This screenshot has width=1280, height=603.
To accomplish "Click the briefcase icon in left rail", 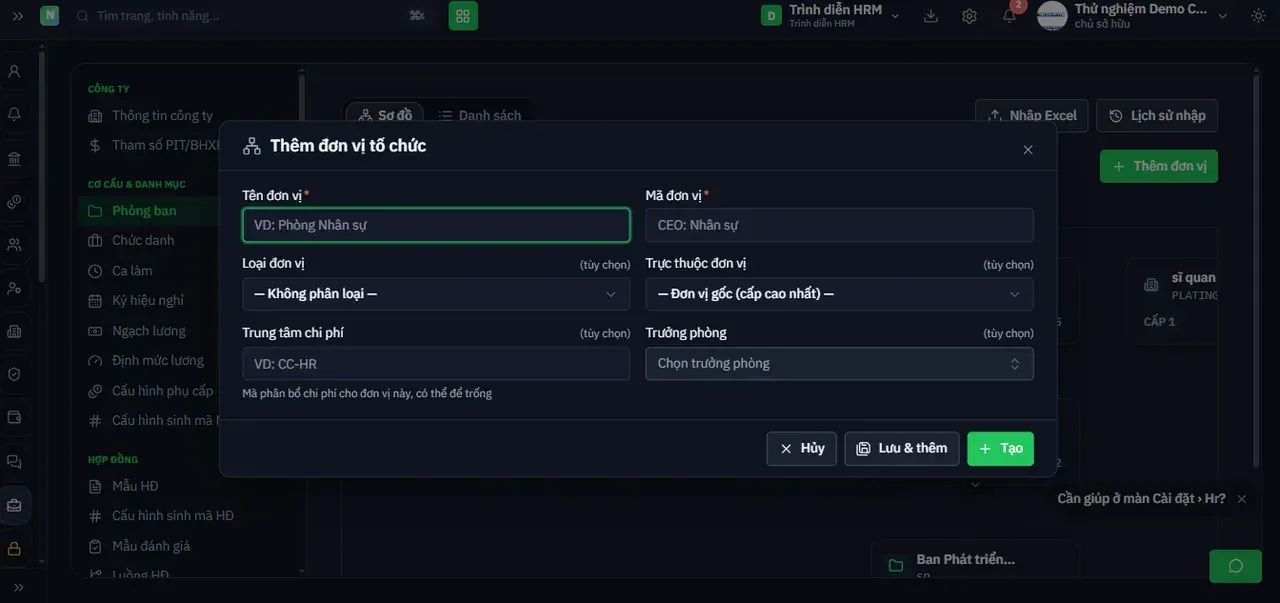I will (x=14, y=505).
